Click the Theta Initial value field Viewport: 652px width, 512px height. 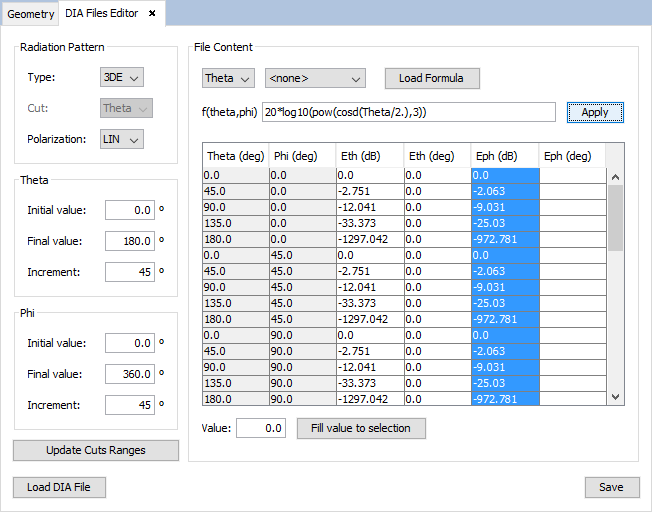130,210
